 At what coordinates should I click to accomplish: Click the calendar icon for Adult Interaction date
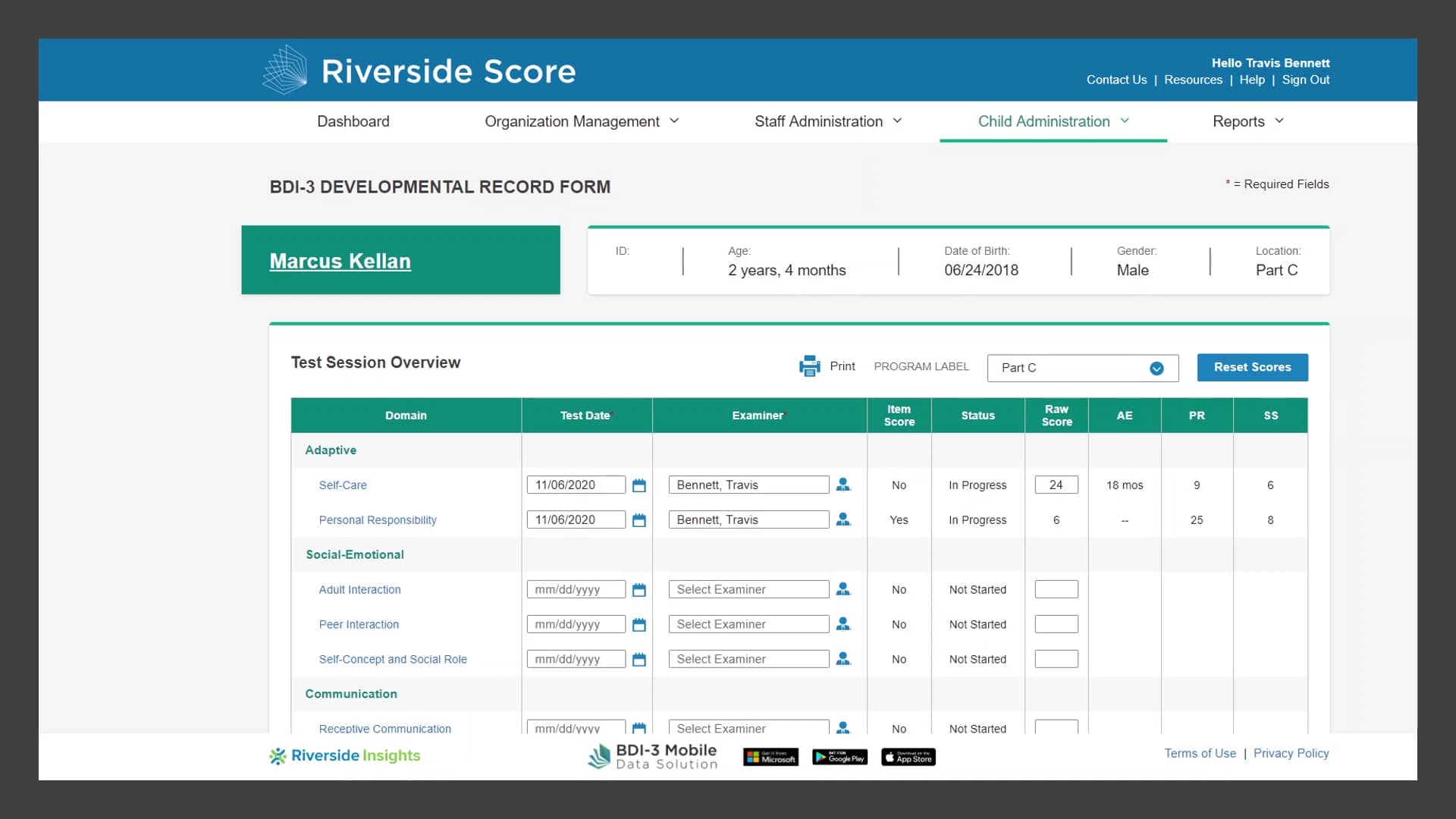click(639, 589)
